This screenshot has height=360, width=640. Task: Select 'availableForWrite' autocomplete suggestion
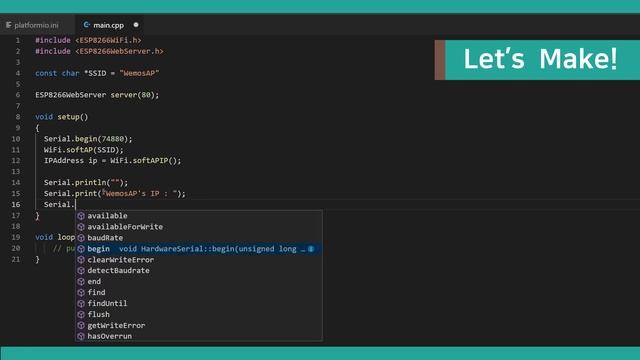click(x=199, y=227)
